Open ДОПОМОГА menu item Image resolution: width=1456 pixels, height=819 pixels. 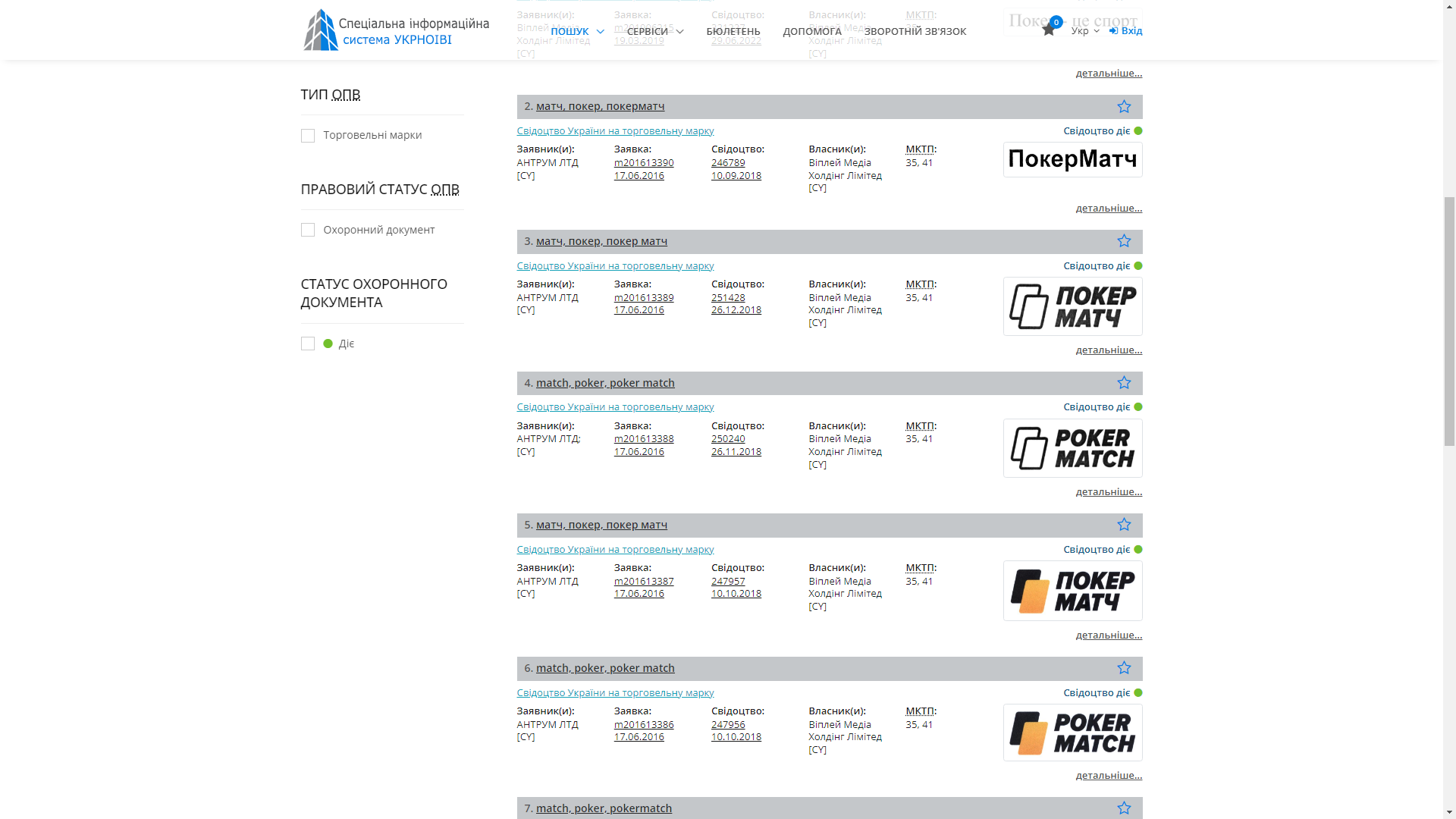coord(811,31)
